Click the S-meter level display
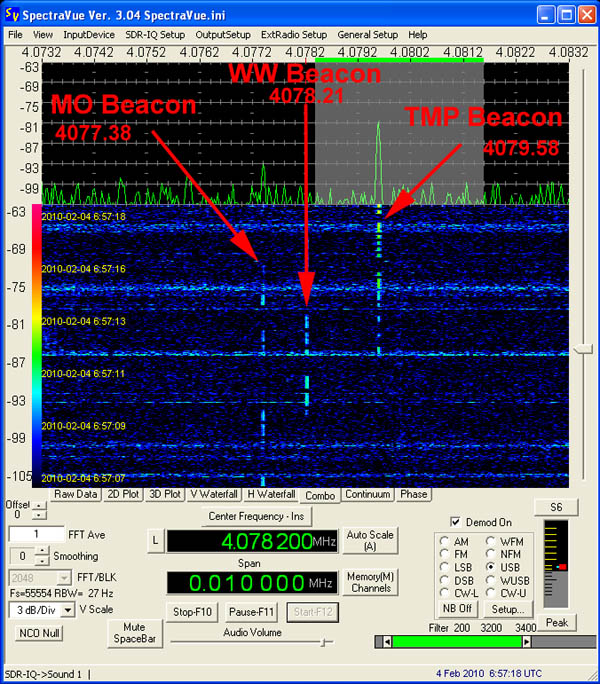600x684 pixels. [x=556, y=564]
